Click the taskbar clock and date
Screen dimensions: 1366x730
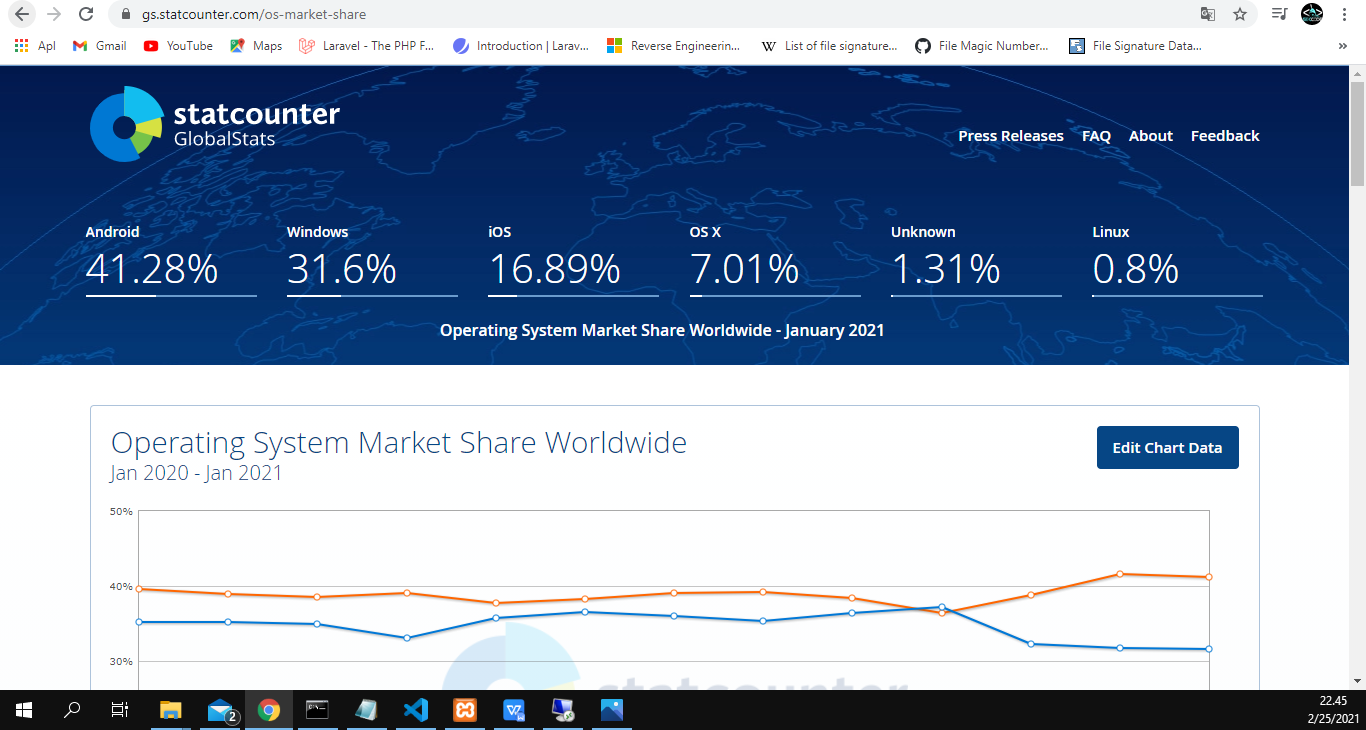click(x=1332, y=710)
